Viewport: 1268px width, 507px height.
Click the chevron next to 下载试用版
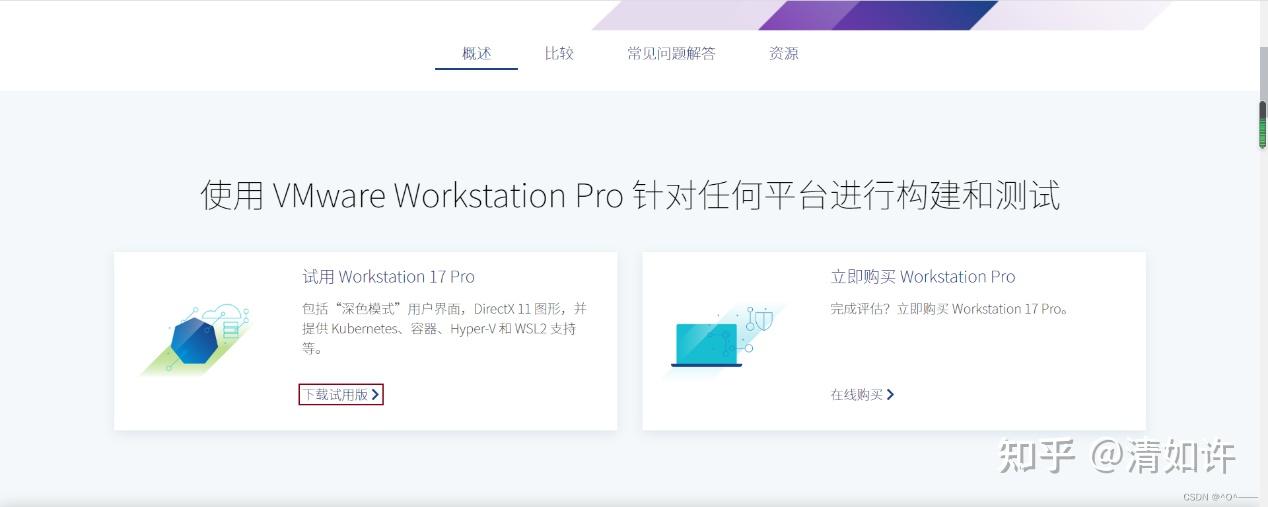375,395
